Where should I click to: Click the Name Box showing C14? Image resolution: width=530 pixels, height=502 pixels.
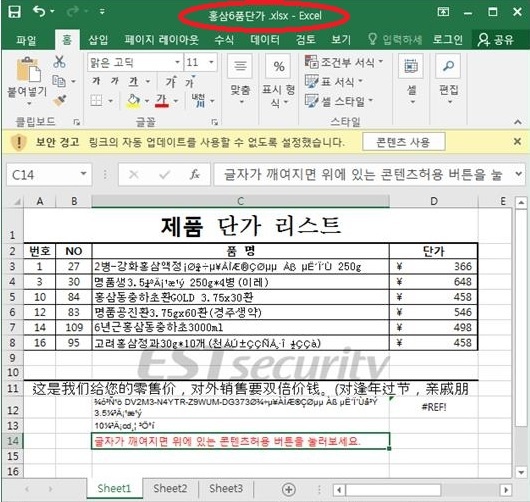[x=49, y=174]
